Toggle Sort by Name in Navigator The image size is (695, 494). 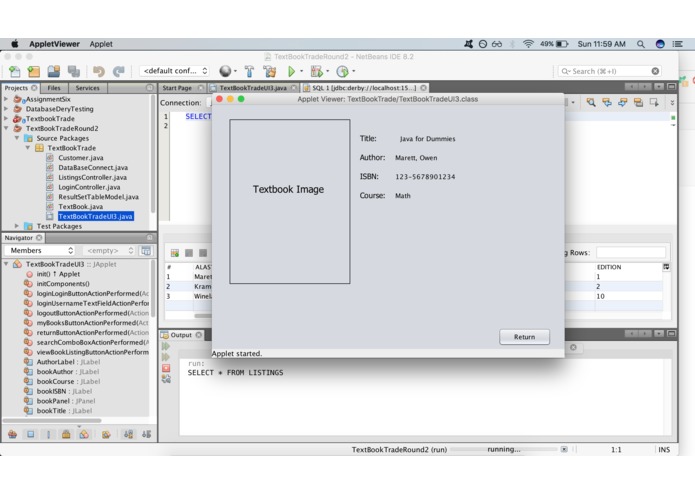[x=129, y=435]
